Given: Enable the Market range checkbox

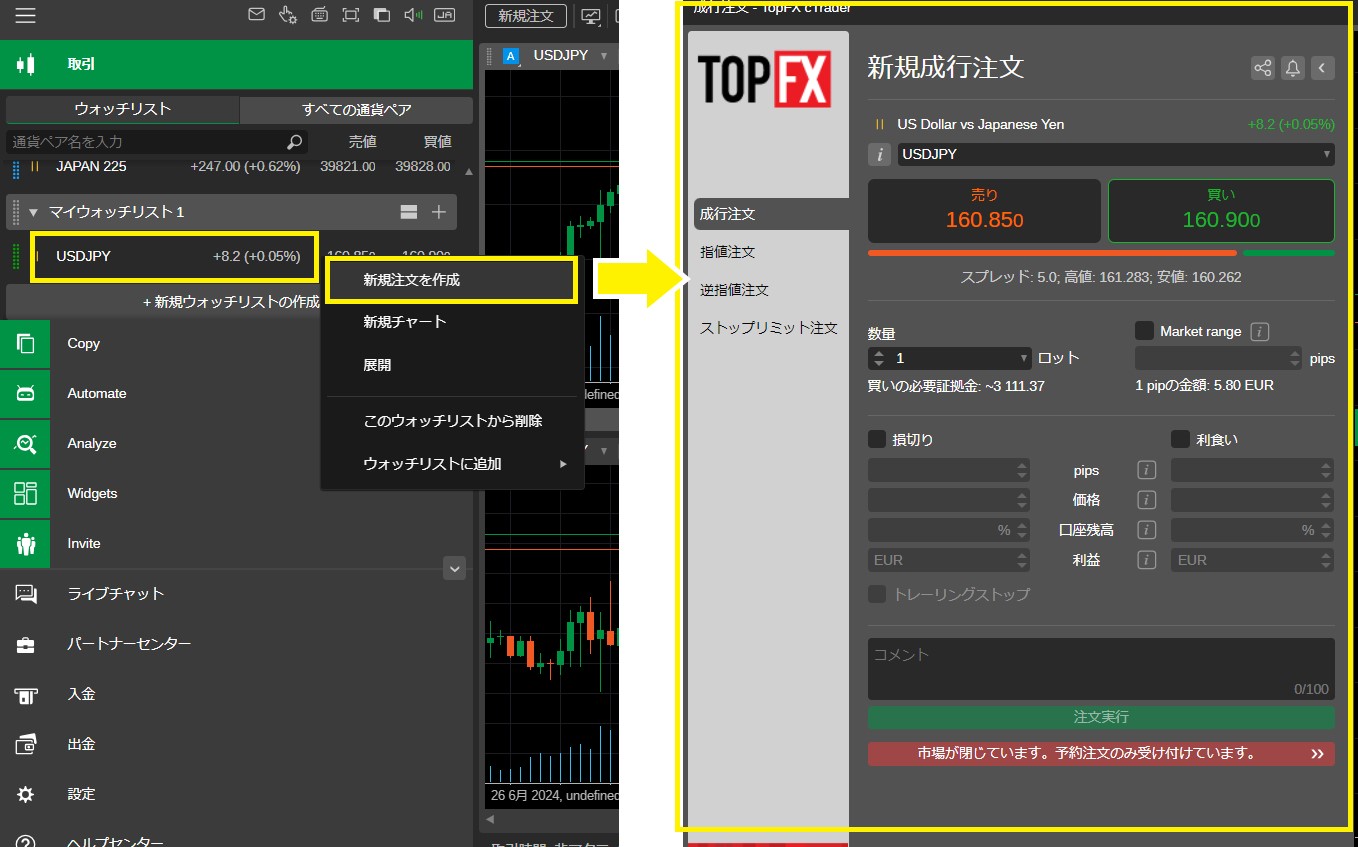Looking at the screenshot, I should point(1144,331).
